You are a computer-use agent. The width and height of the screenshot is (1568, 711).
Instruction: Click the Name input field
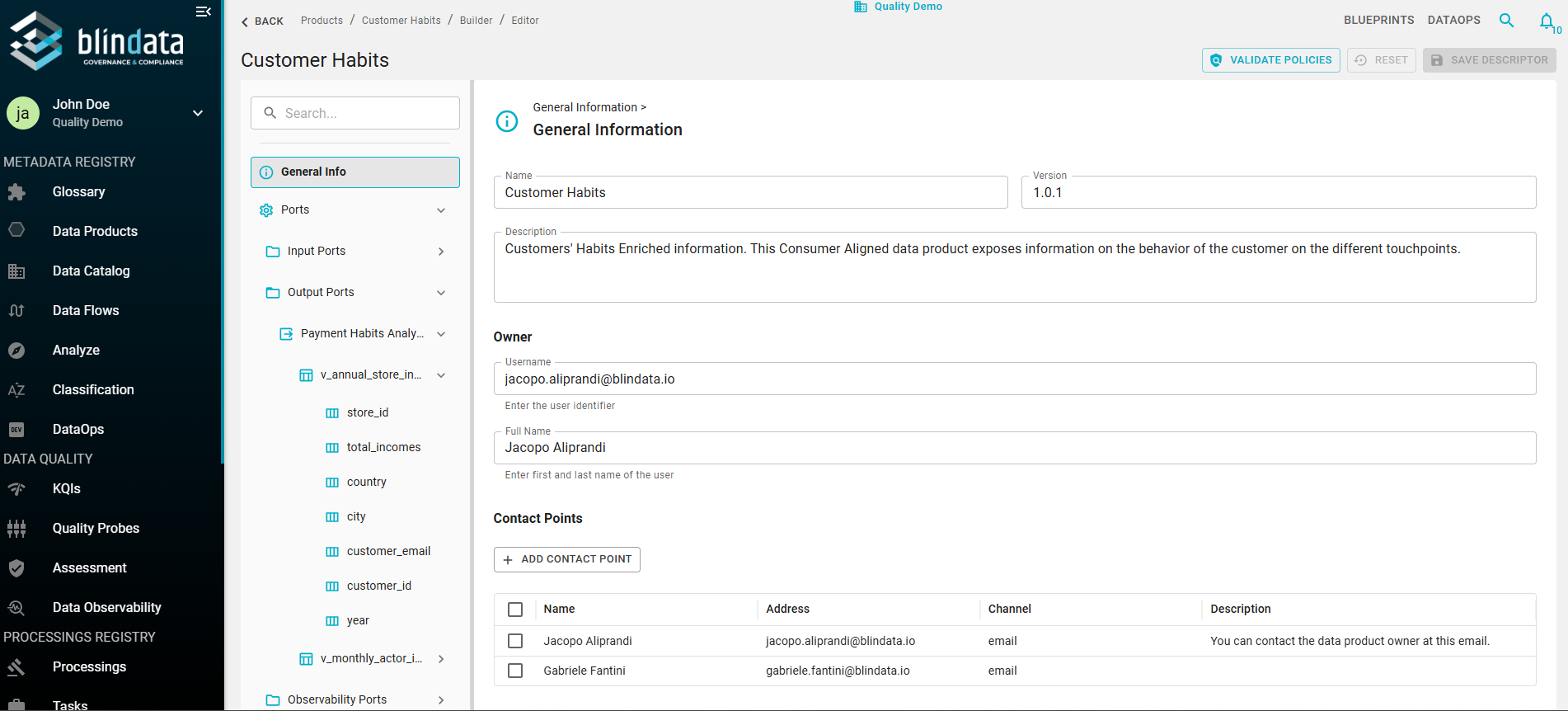[751, 192]
